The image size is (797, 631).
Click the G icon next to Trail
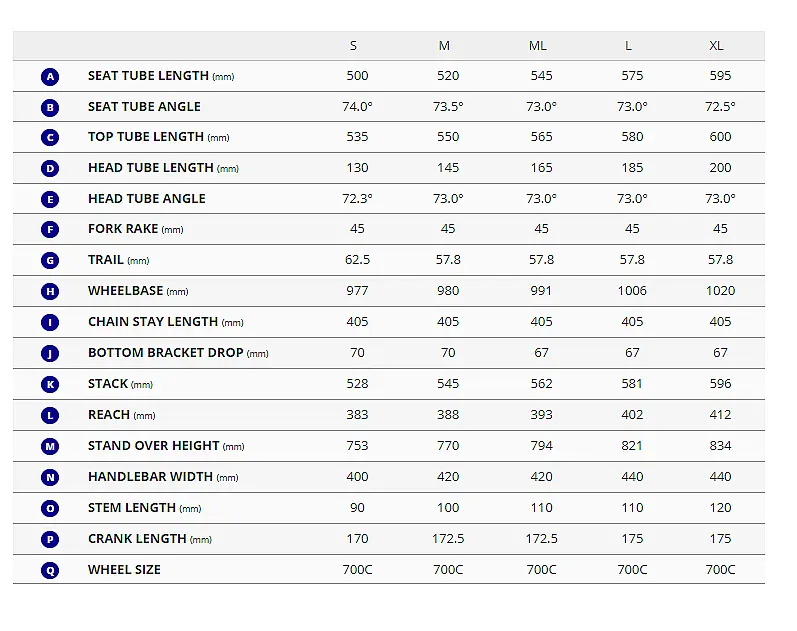coord(50,260)
